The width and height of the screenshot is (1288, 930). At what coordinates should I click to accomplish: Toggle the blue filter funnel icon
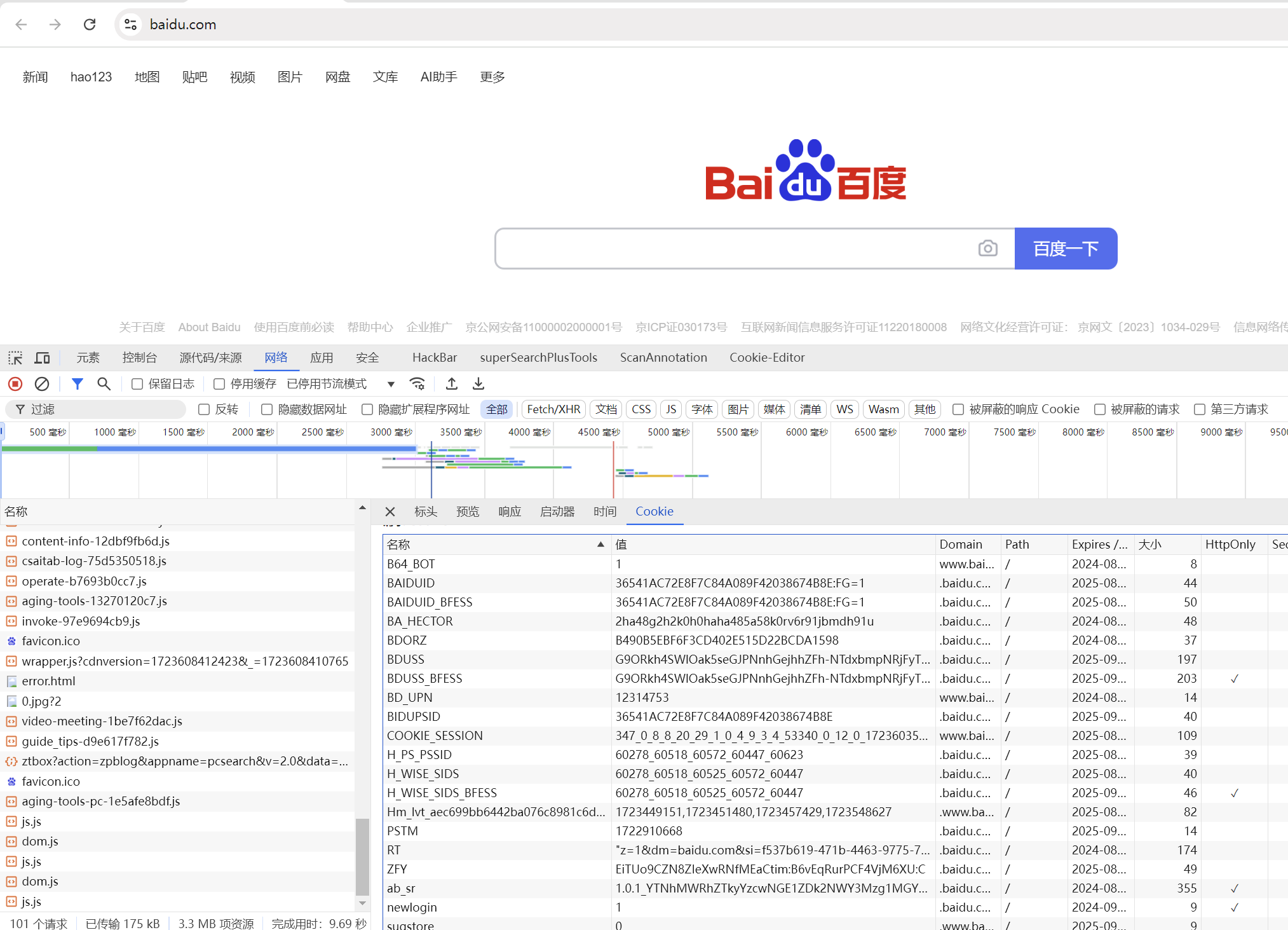[x=77, y=384]
